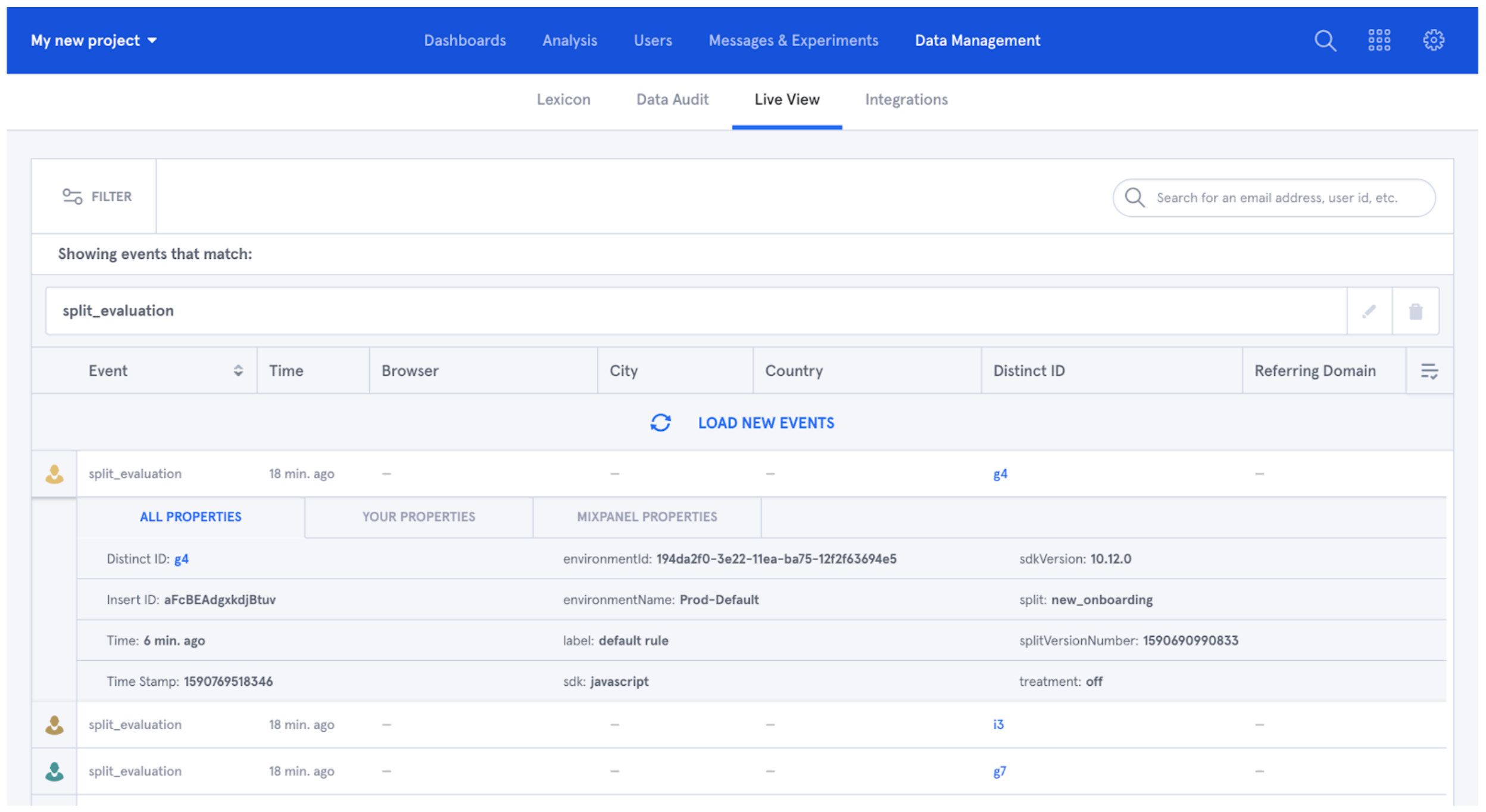Expand the i3 split_evaluation event row

(135, 724)
